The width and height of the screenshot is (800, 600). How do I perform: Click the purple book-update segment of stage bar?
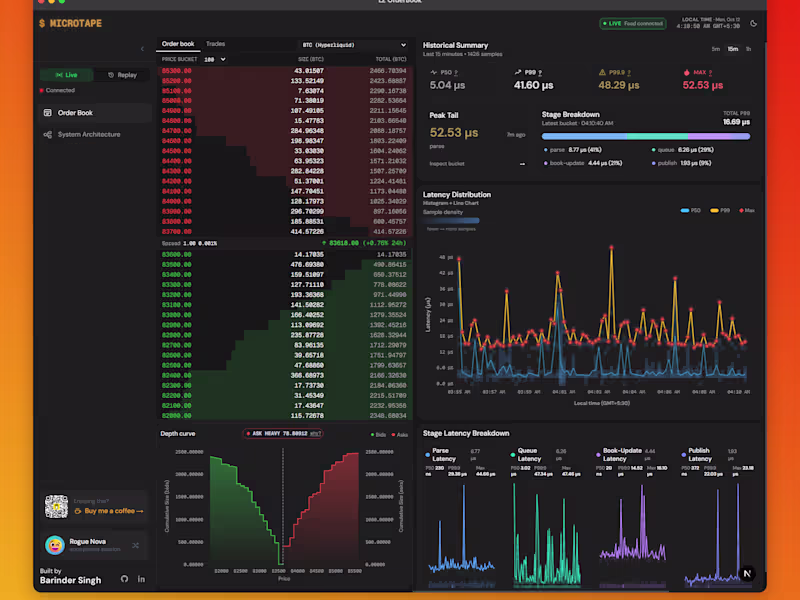(x=710, y=136)
